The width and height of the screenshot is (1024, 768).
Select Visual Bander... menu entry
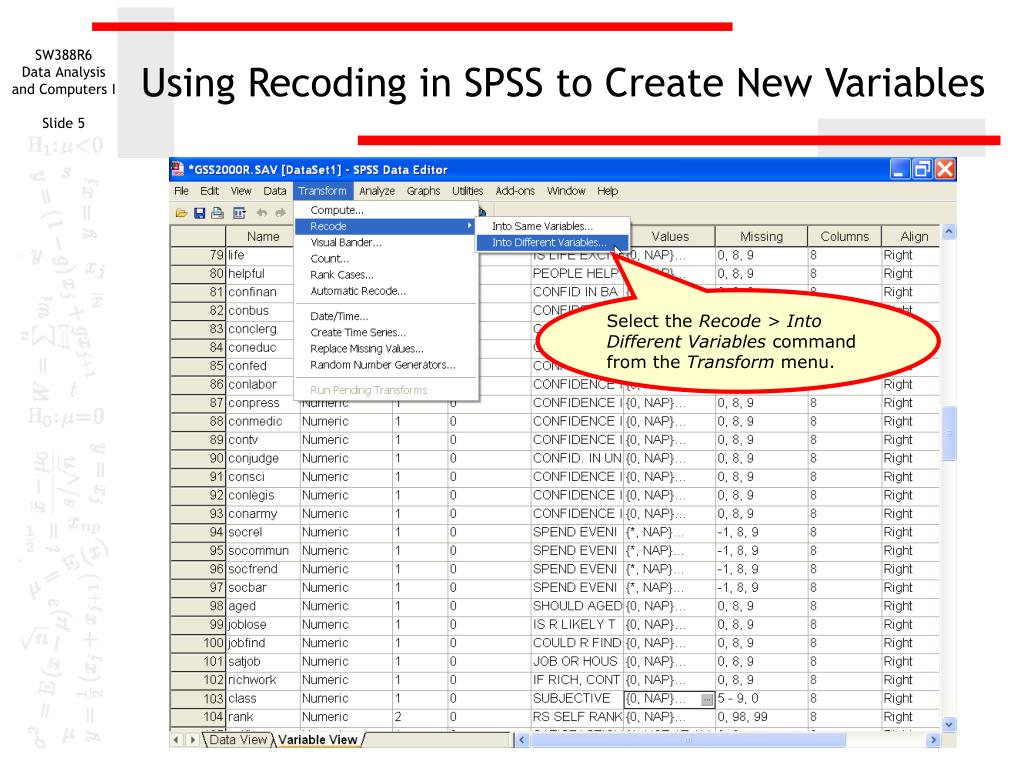tap(386, 243)
